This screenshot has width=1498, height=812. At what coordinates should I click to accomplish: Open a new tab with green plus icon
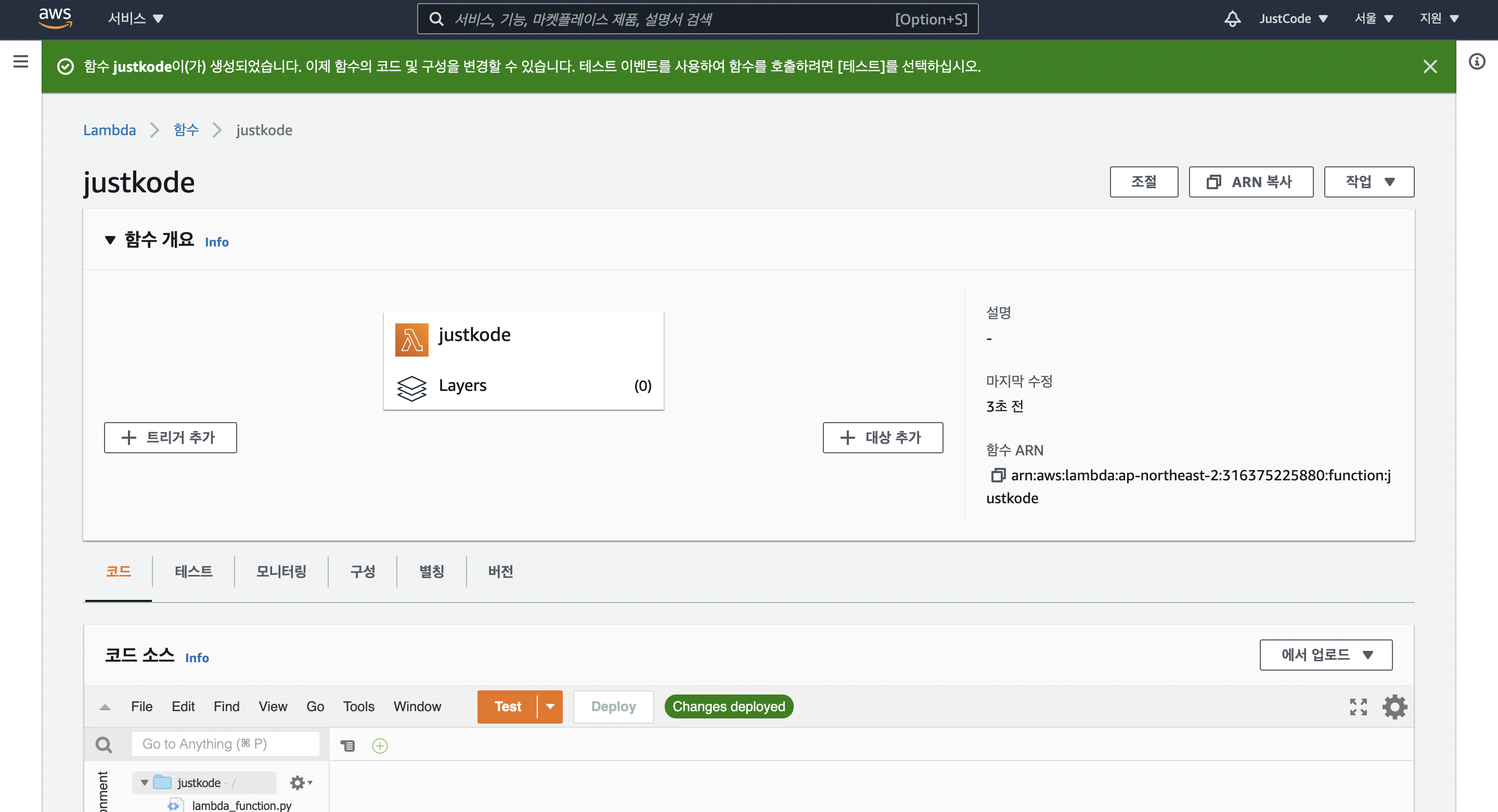coord(380,746)
